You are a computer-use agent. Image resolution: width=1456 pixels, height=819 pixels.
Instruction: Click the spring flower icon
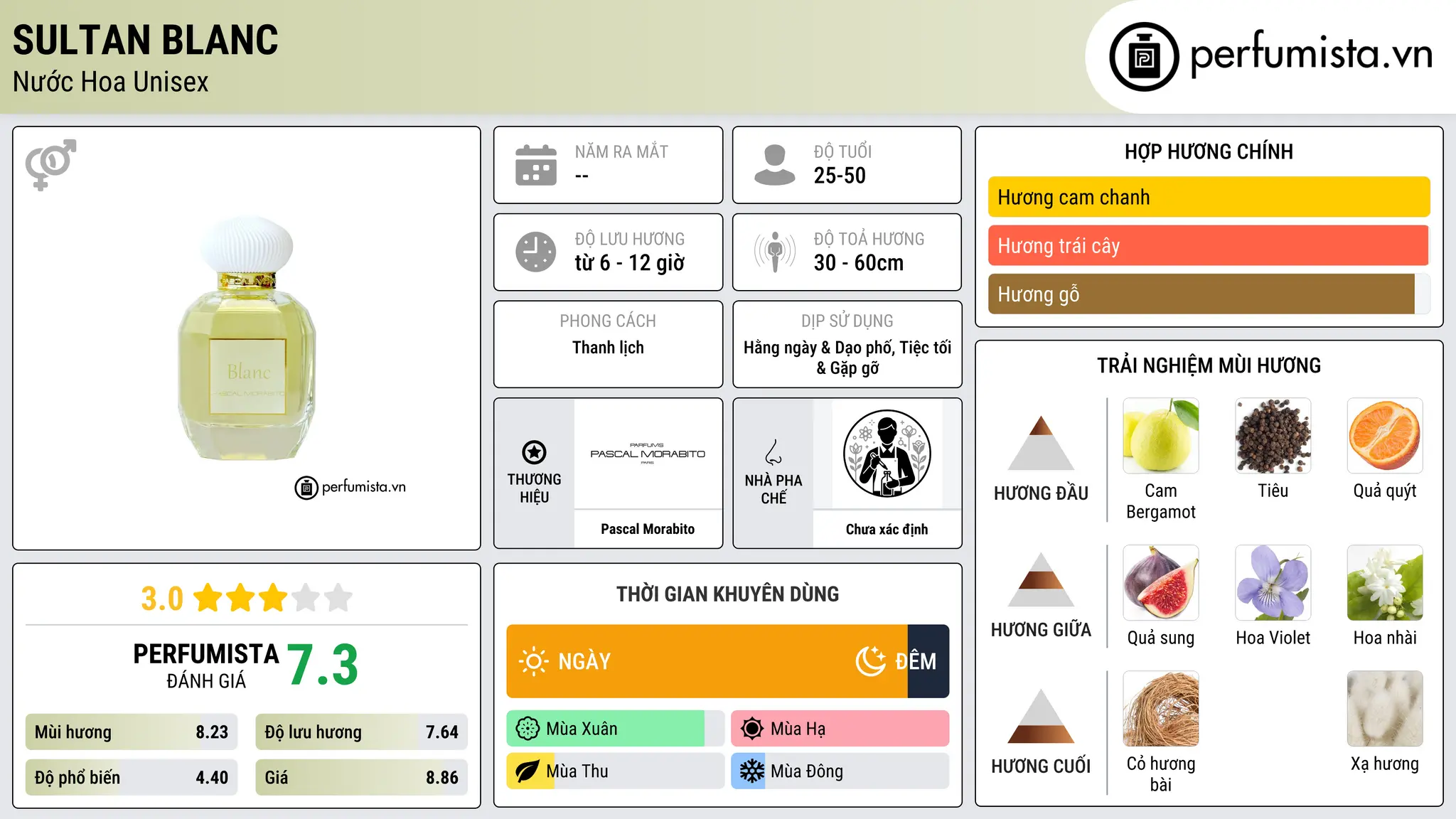coord(528,729)
